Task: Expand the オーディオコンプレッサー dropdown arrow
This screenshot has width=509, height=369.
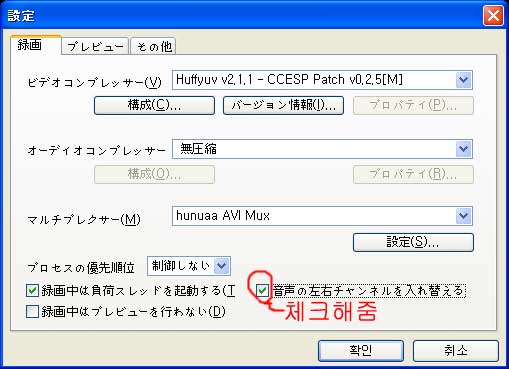Action: 464,149
